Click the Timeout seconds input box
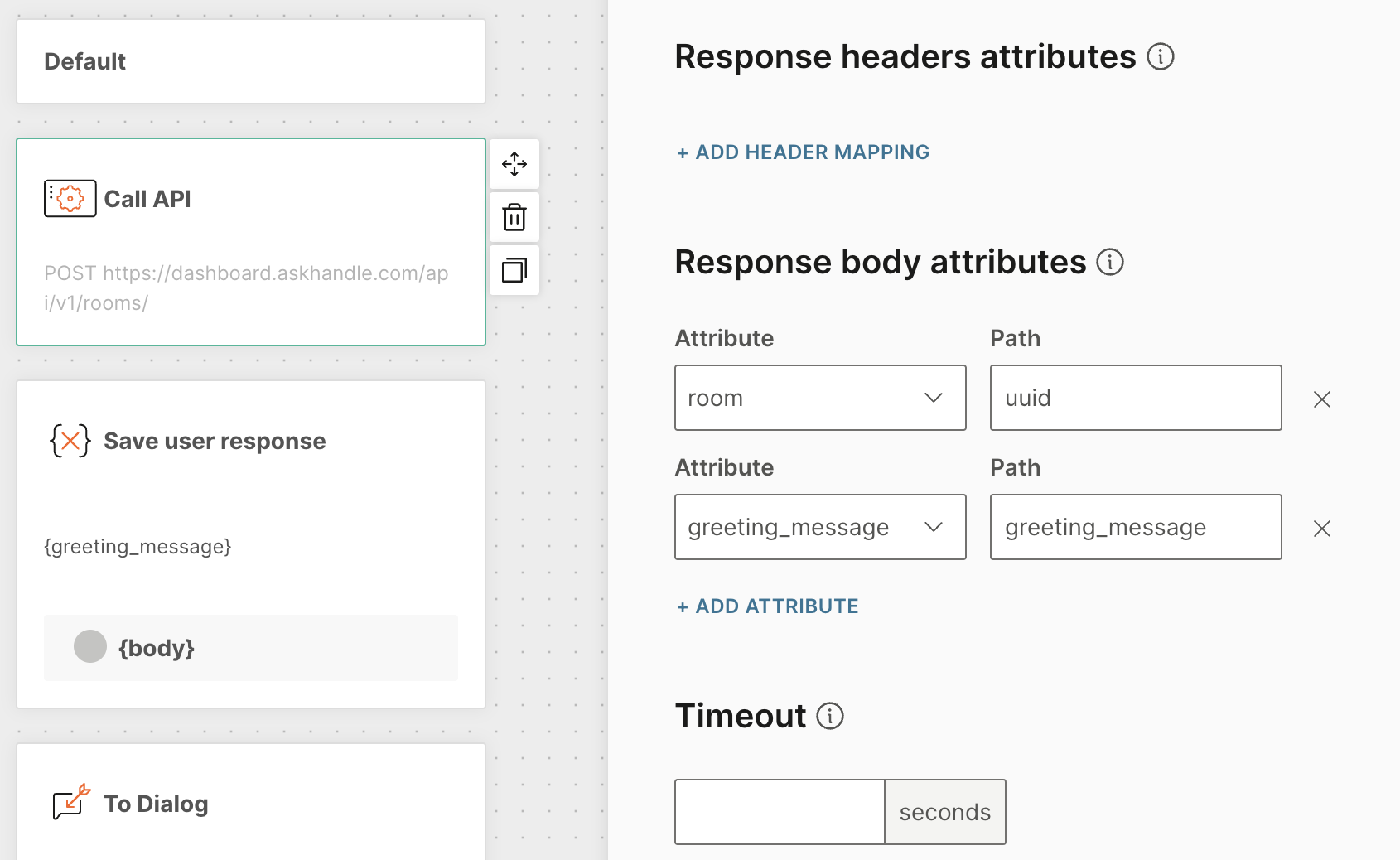This screenshot has height=860, width=1400. pos(780,812)
